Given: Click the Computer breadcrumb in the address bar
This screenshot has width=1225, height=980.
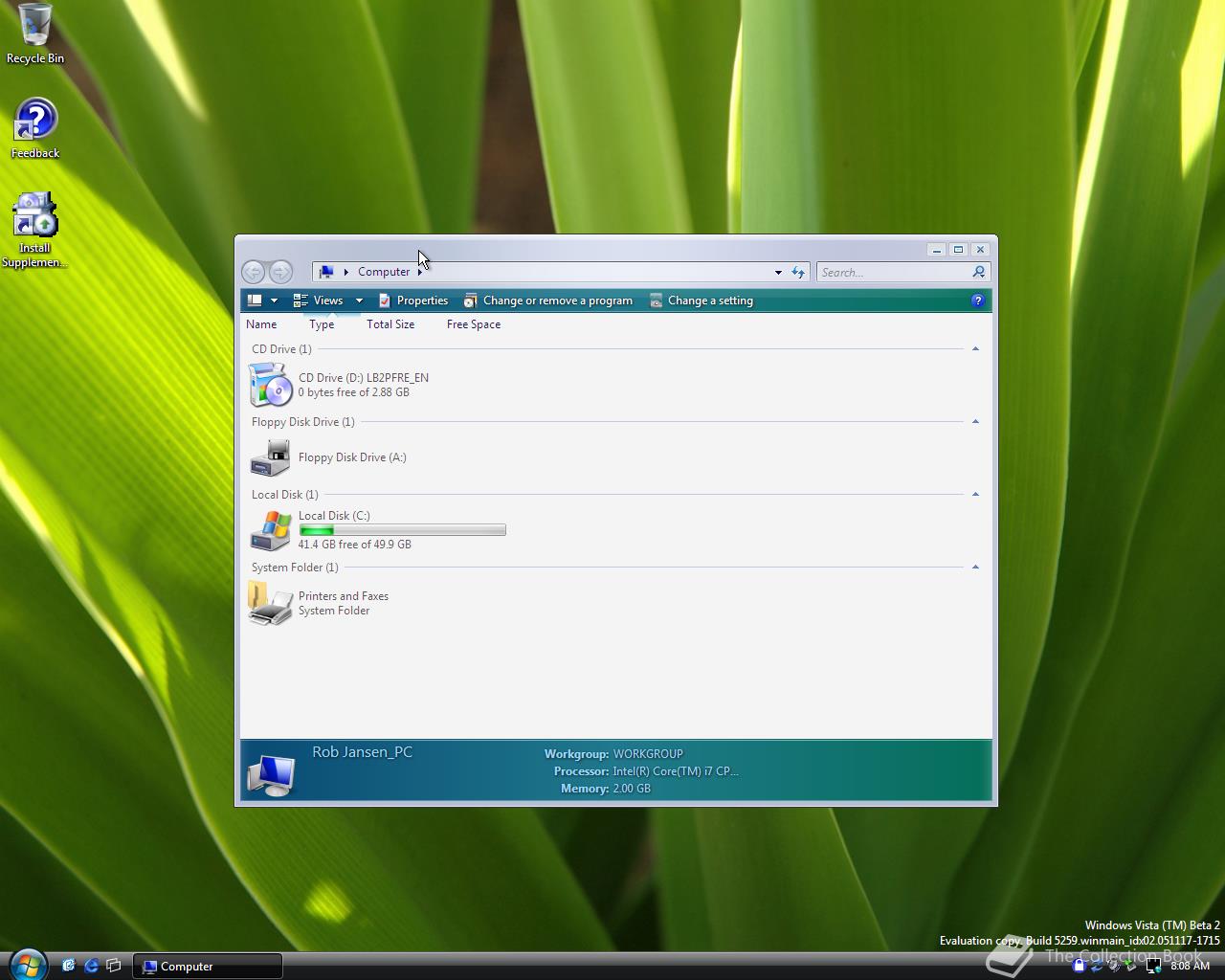Looking at the screenshot, I should (x=384, y=272).
